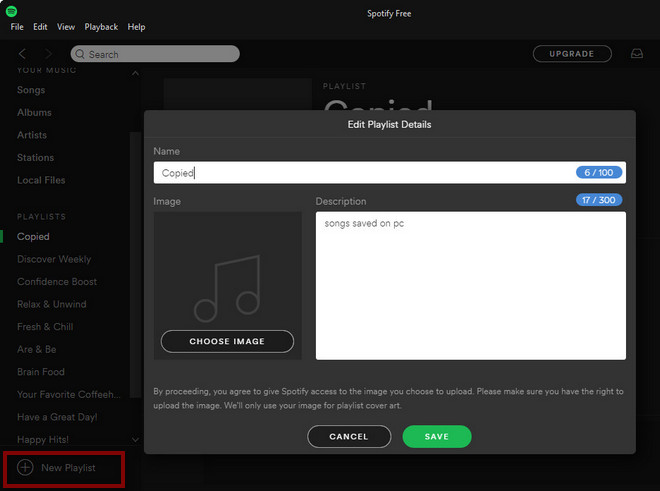
Task: Open the inbox tray icon
Action: 636,53
